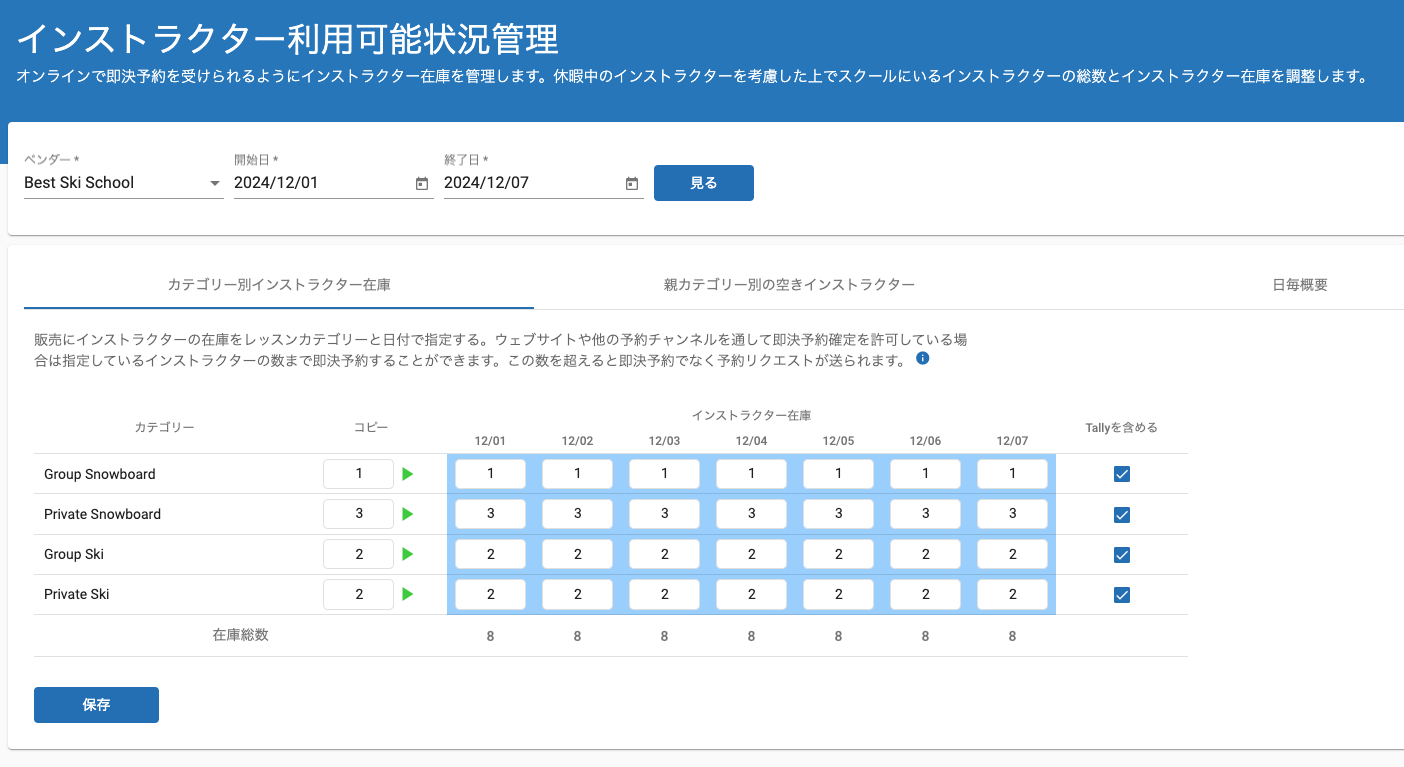Open the start date calendar picker

(422, 183)
